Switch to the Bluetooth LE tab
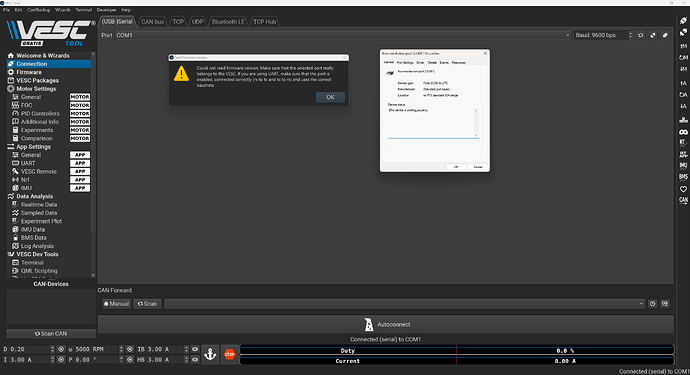690x375 pixels. tap(228, 22)
